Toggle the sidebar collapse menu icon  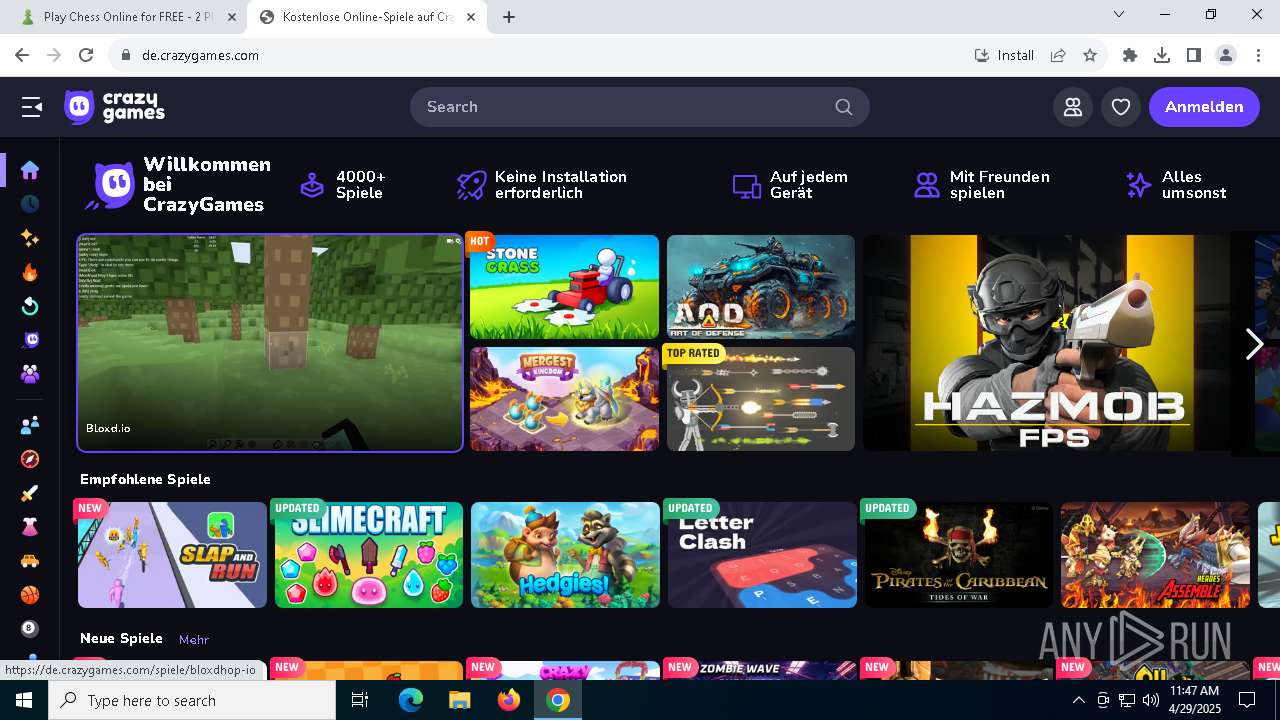[x=32, y=107]
